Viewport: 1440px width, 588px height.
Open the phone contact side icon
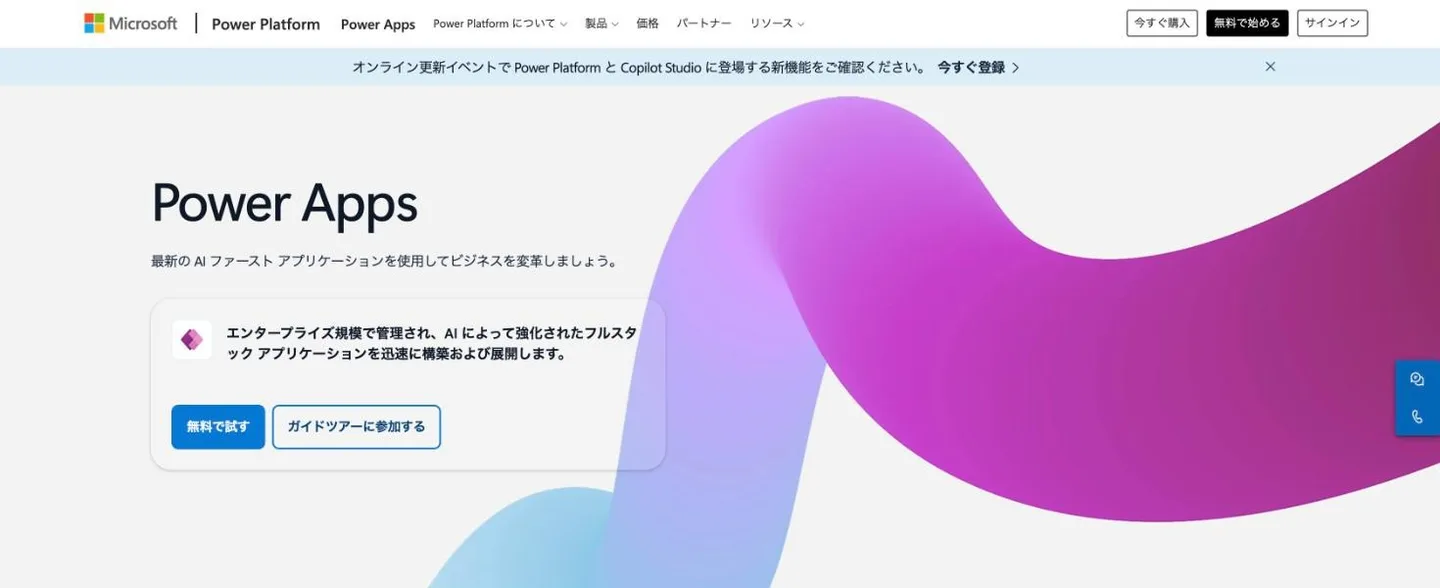(1417, 417)
